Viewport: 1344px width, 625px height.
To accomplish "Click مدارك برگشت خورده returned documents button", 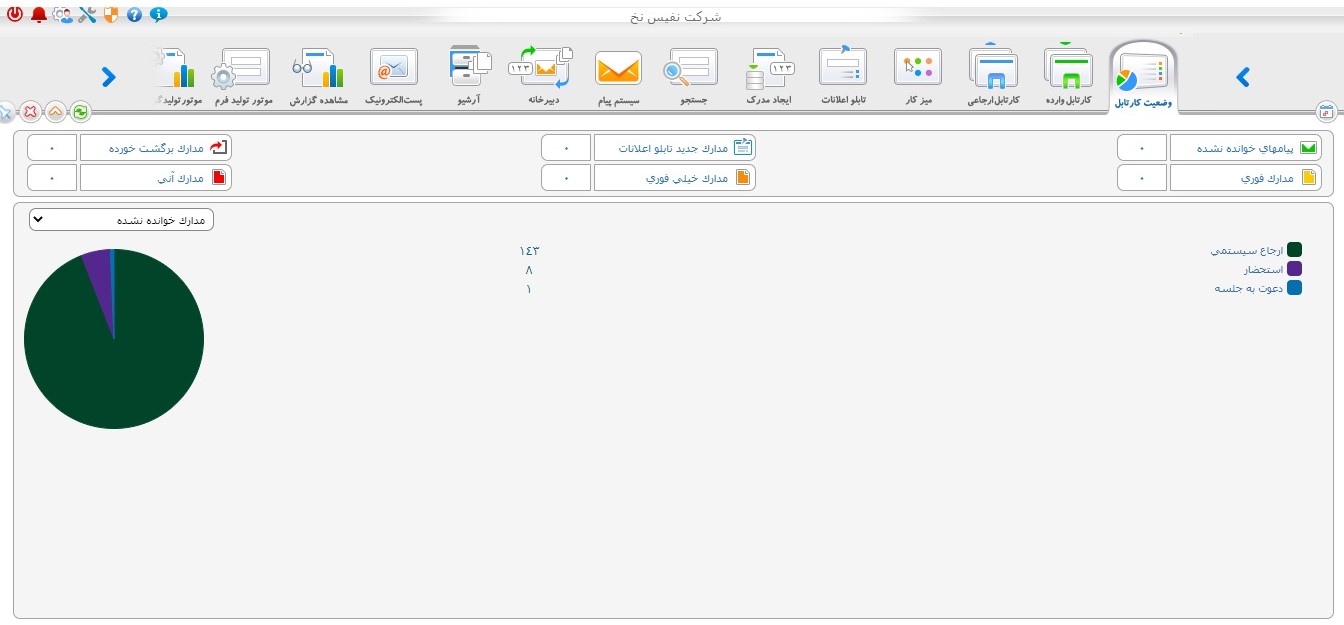I will (156, 148).
